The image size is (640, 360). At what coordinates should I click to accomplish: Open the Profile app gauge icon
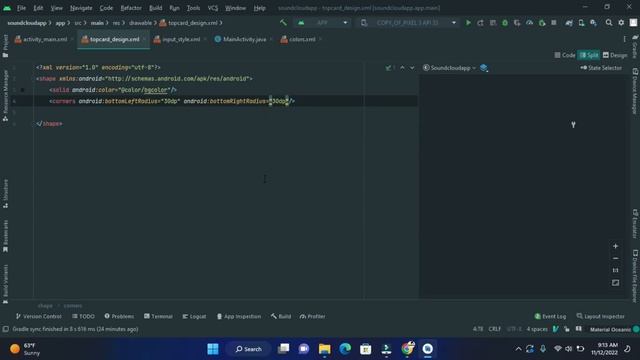pos(529,23)
